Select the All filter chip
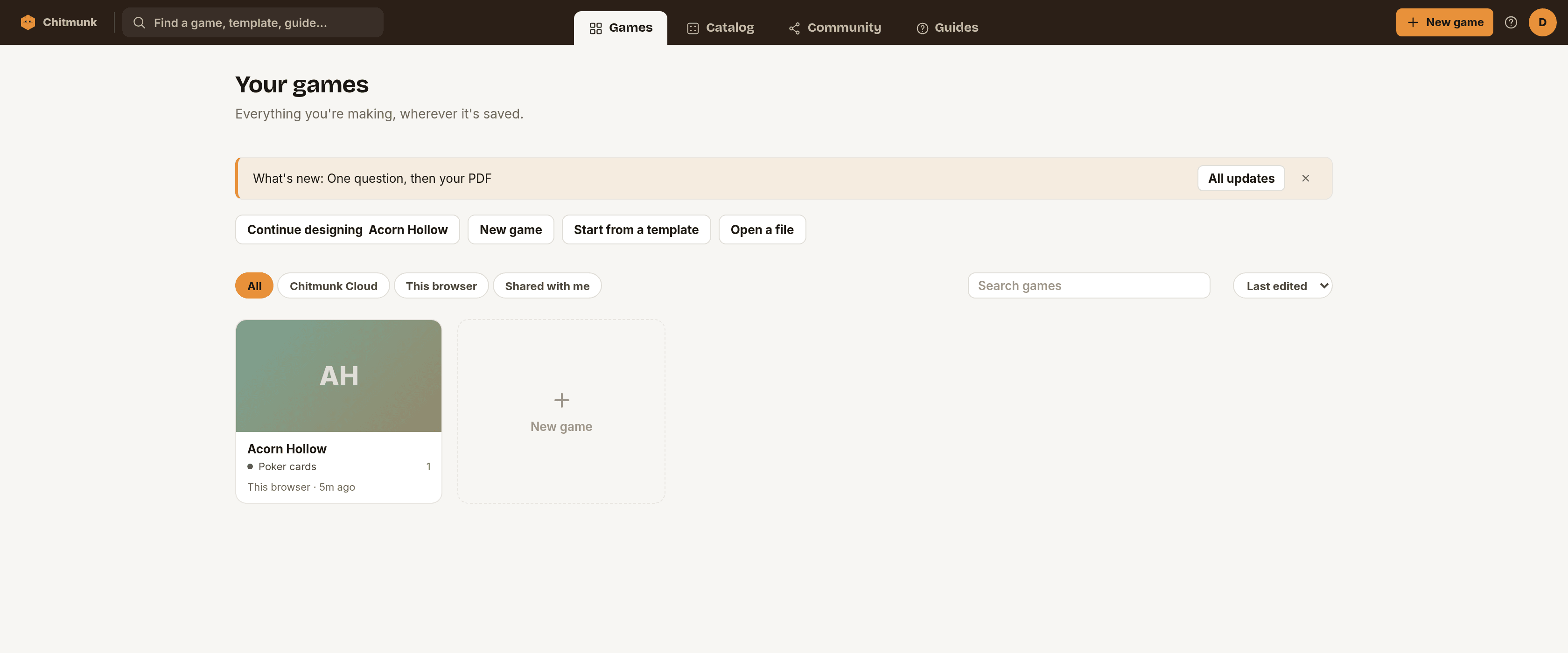This screenshot has width=1568, height=653. point(254,285)
